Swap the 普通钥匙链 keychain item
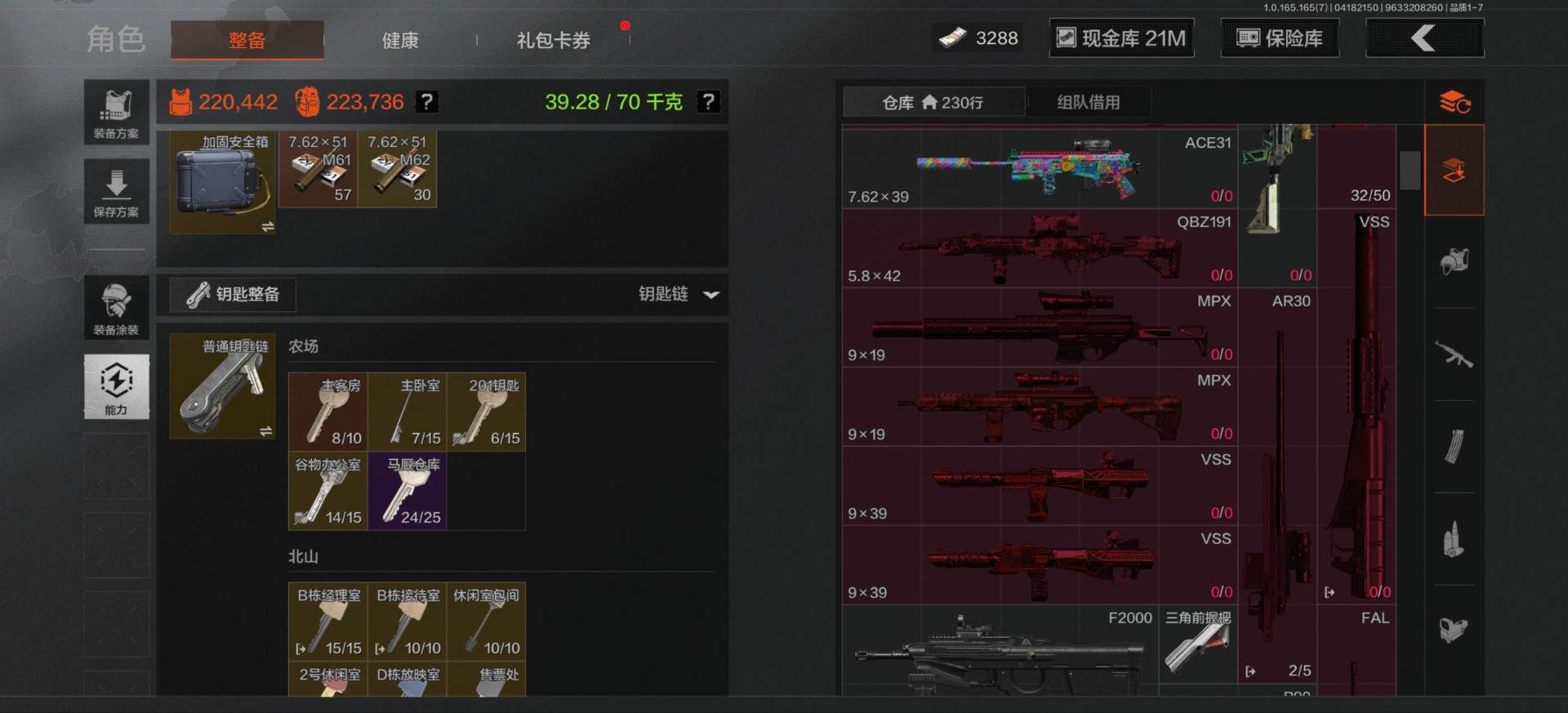1568x713 pixels. [x=265, y=430]
